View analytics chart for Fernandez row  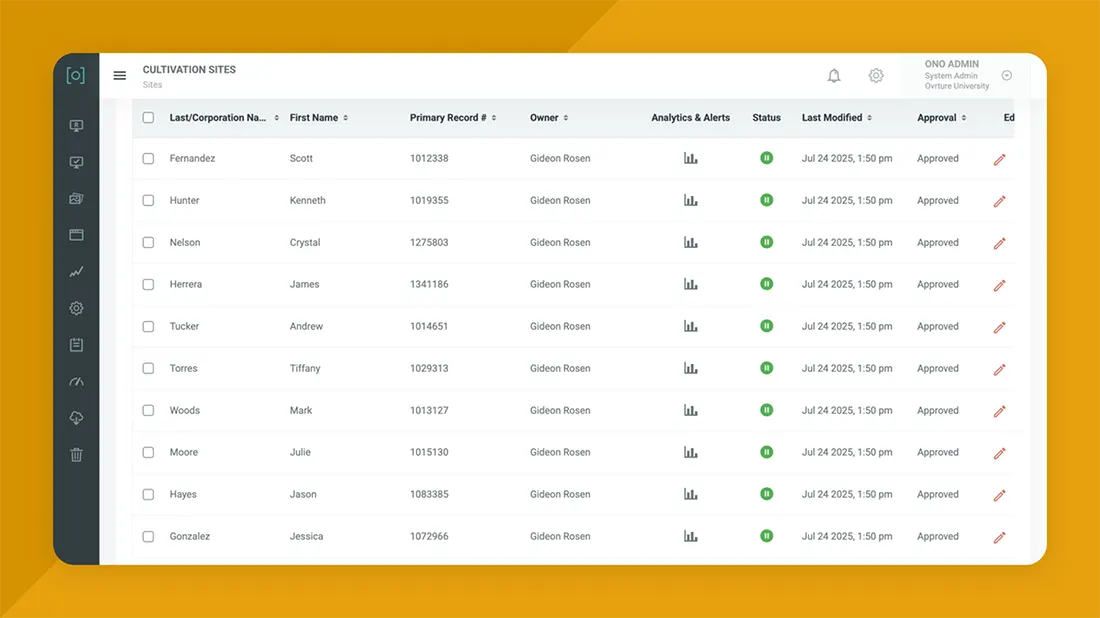(x=690, y=159)
